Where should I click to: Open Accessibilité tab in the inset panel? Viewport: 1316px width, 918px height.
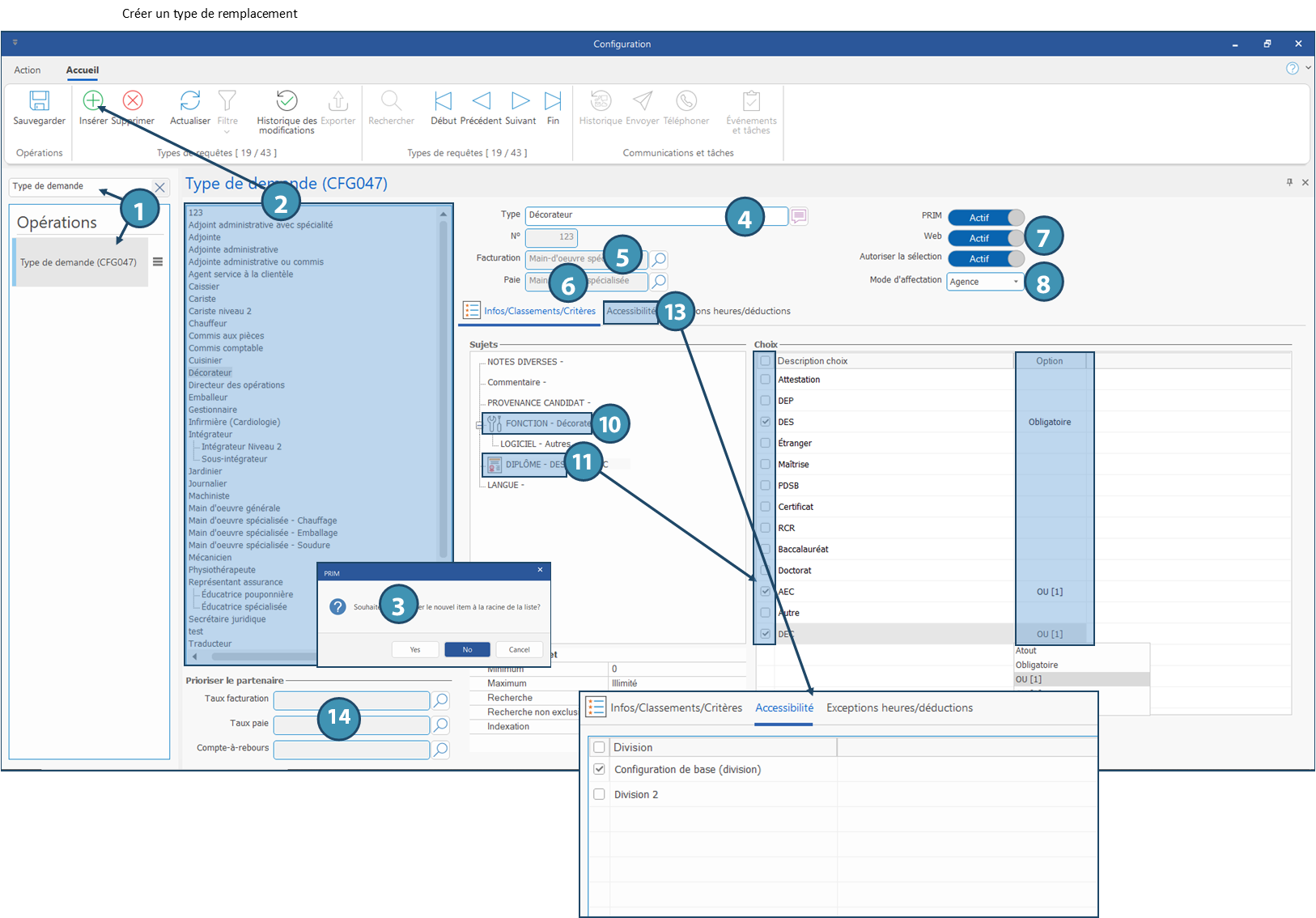tap(784, 708)
